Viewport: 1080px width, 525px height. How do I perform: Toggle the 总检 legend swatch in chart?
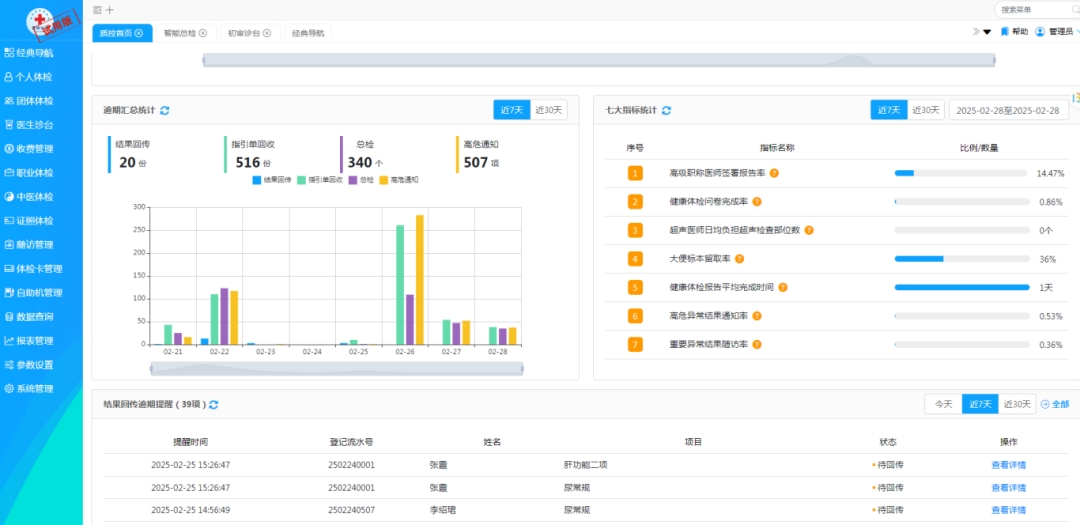(x=352, y=180)
